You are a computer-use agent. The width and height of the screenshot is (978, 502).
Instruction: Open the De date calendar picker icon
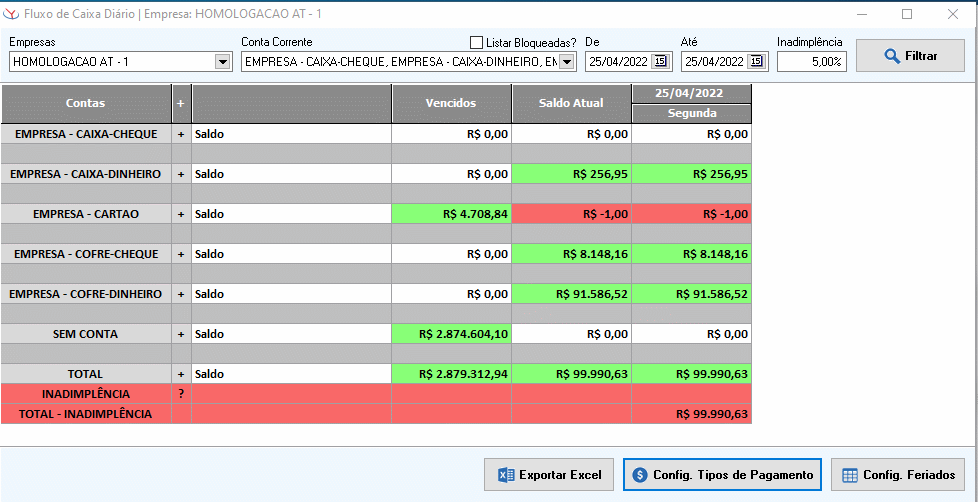coord(660,61)
